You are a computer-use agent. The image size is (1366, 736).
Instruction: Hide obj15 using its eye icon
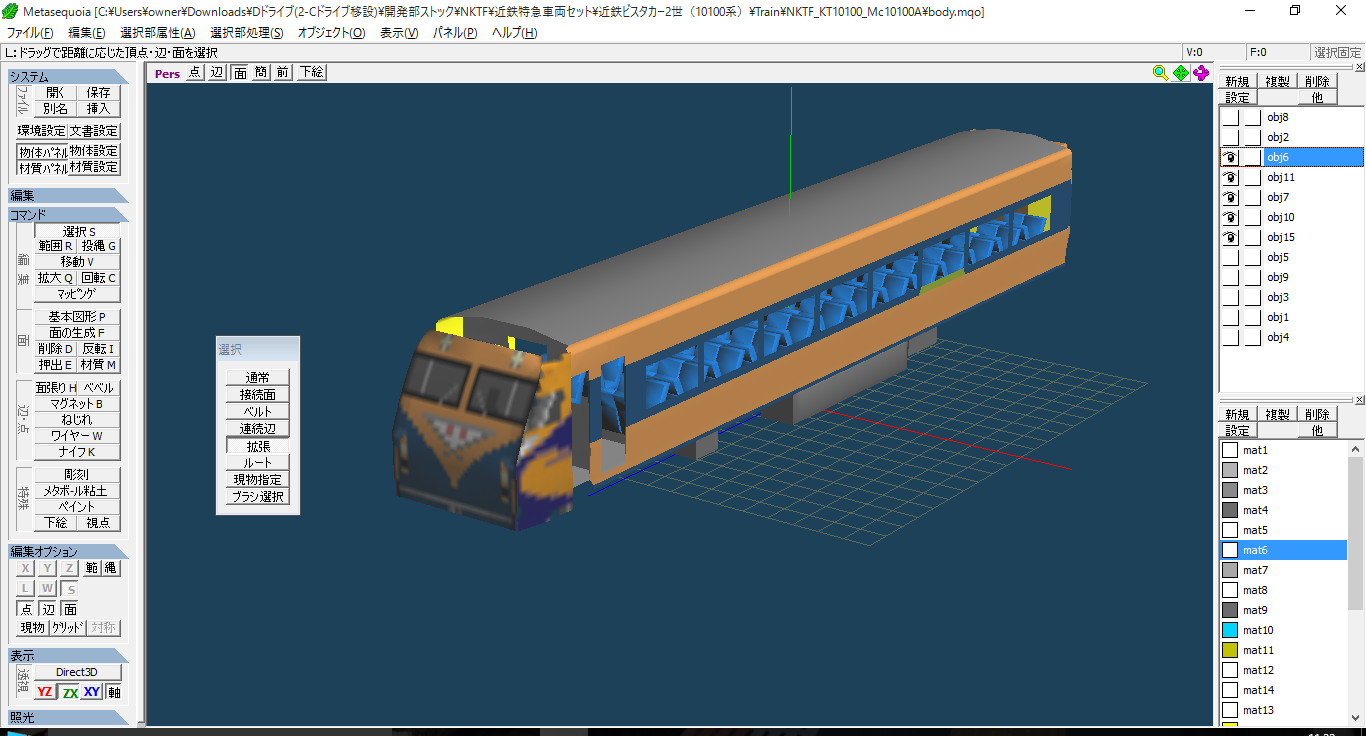[x=1230, y=237]
